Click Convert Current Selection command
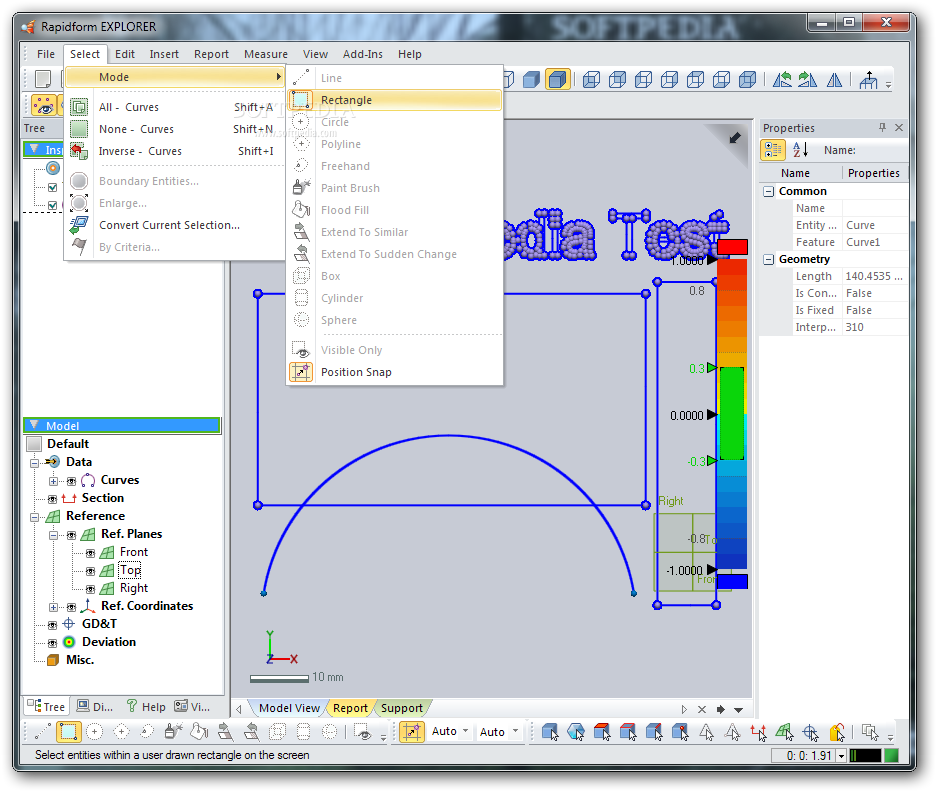937x792 pixels. (169, 225)
